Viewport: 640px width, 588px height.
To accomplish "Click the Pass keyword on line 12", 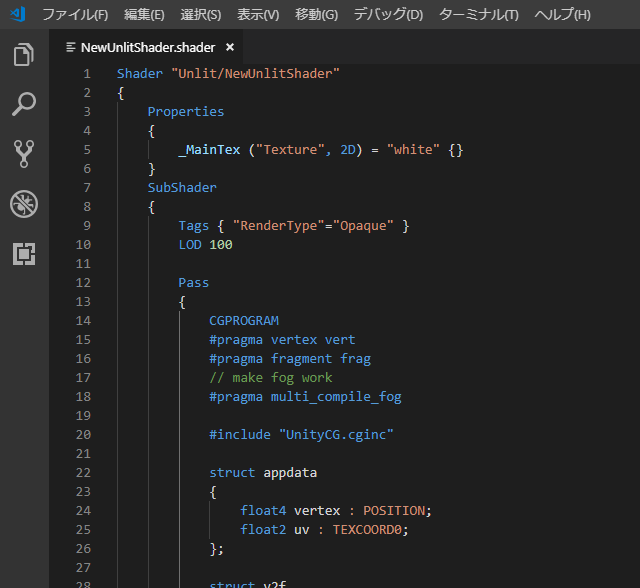I will click(193, 283).
